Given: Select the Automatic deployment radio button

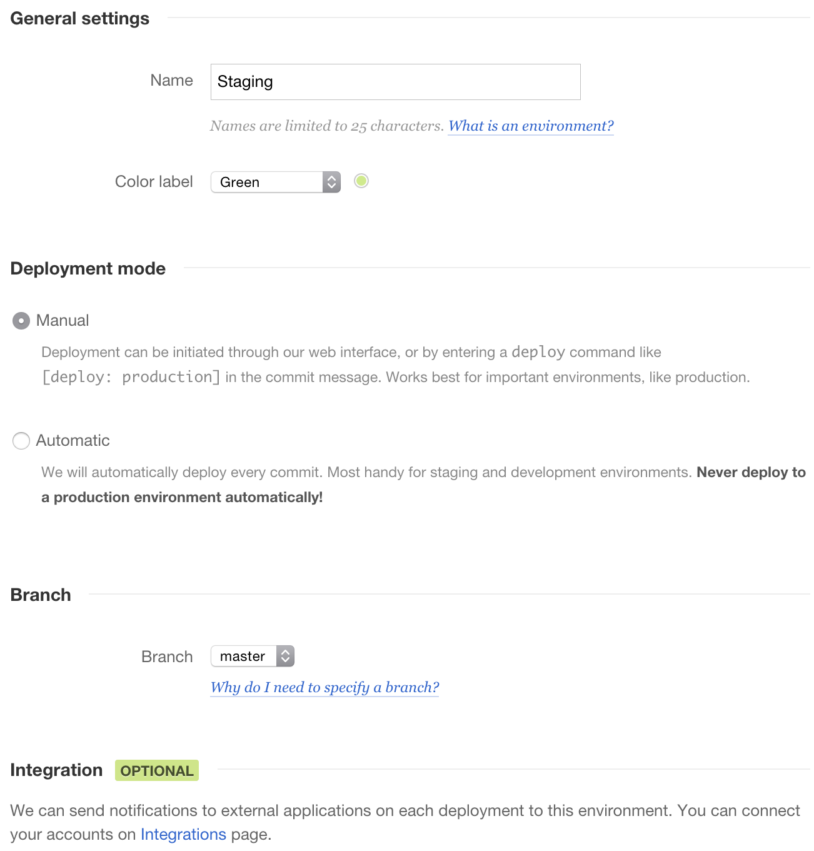Looking at the screenshot, I should point(21,441).
